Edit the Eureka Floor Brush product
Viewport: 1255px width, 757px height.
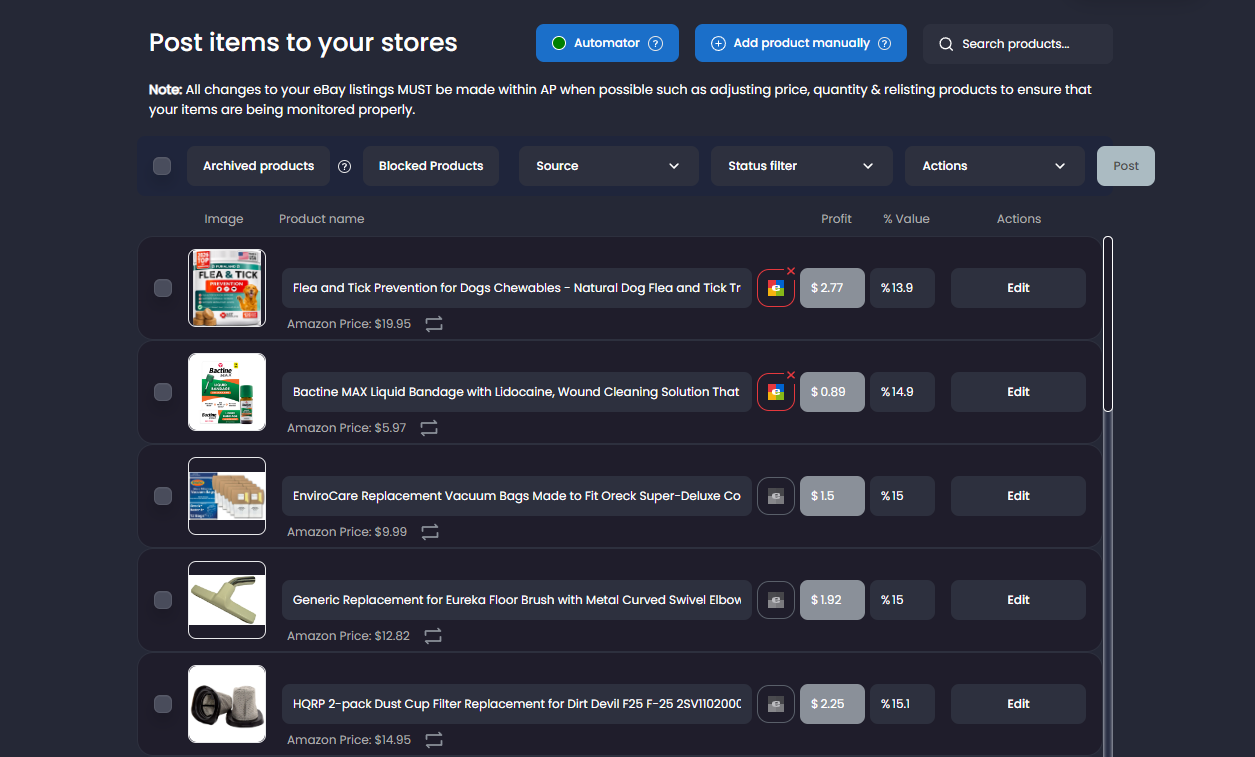pyautogui.click(x=1018, y=600)
